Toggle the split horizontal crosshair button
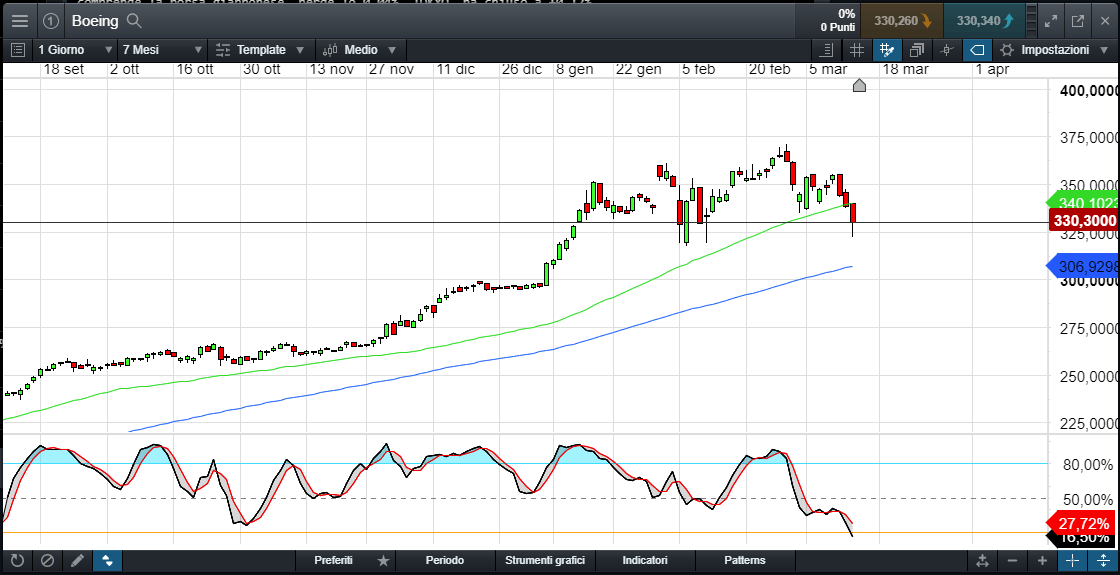The width and height of the screenshot is (1120, 575). pos(1103,561)
